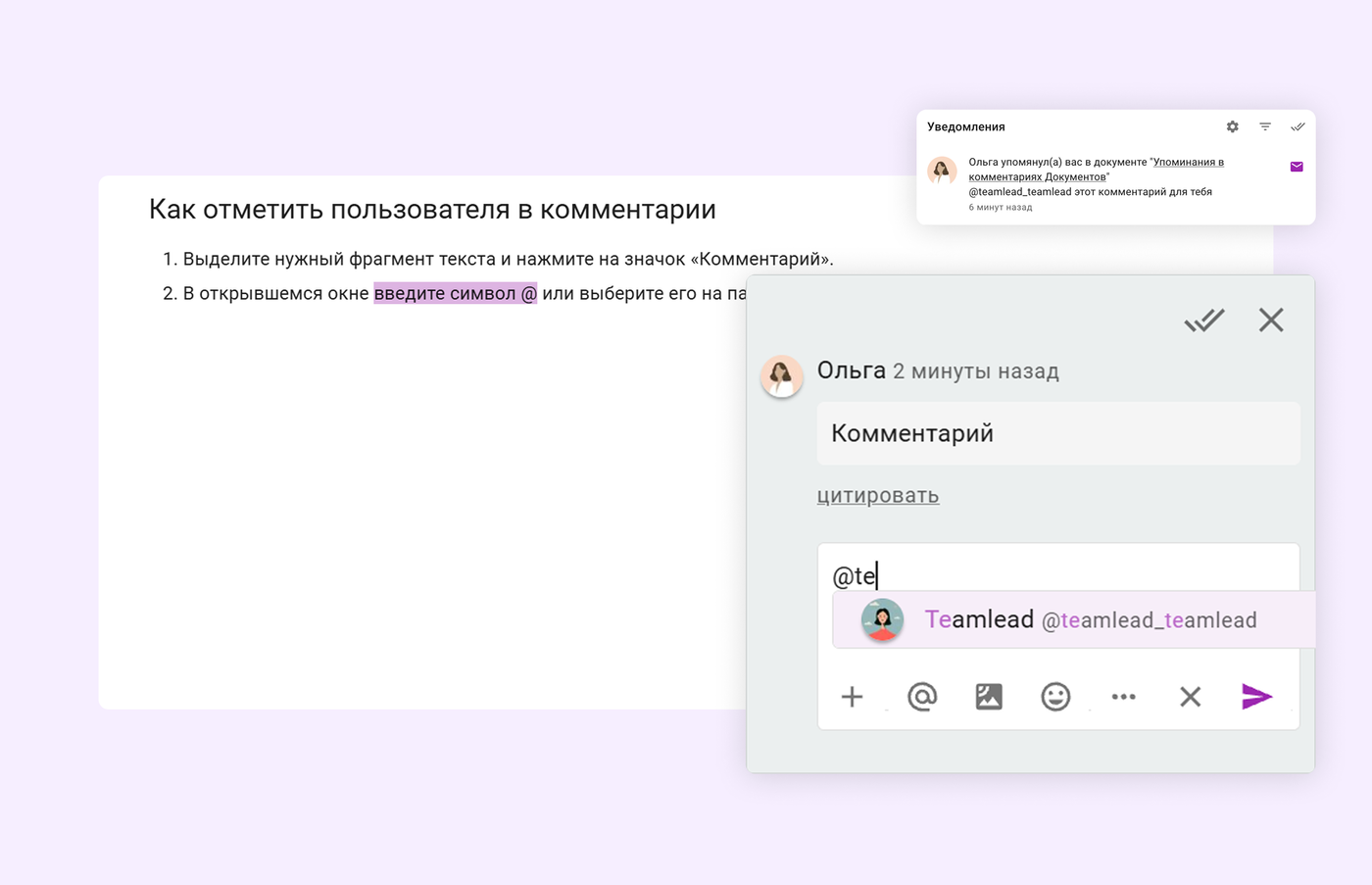Cancel the reply with the toolbar X
The width and height of the screenshot is (1372, 885).
pos(1190,697)
